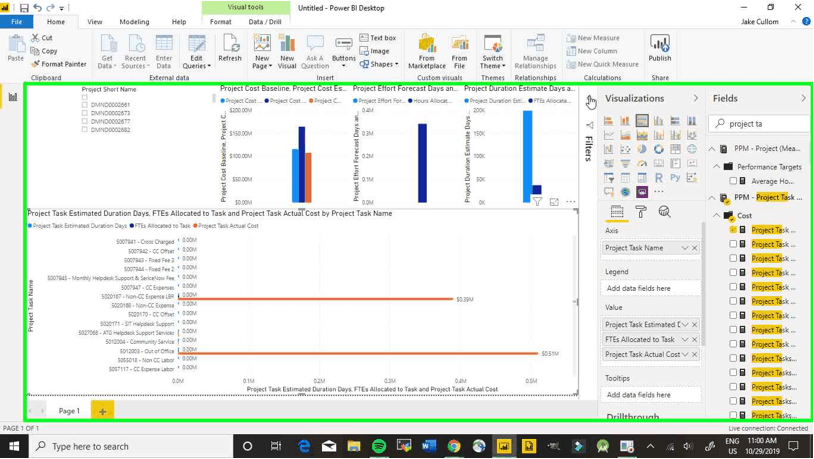Open Report view in left sidebar

coord(12,97)
